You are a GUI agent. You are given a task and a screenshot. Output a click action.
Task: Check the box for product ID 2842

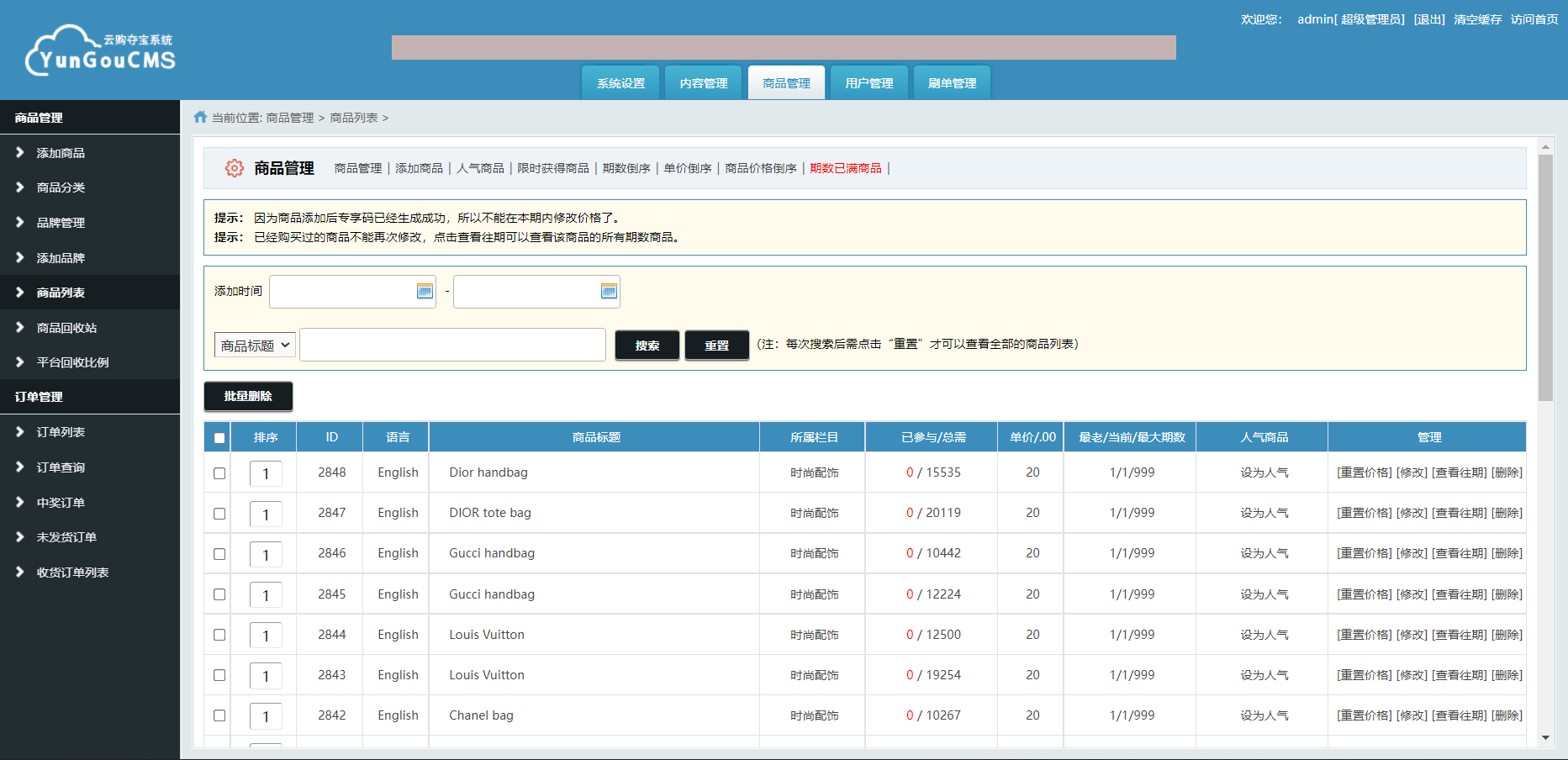(x=219, y=715)
